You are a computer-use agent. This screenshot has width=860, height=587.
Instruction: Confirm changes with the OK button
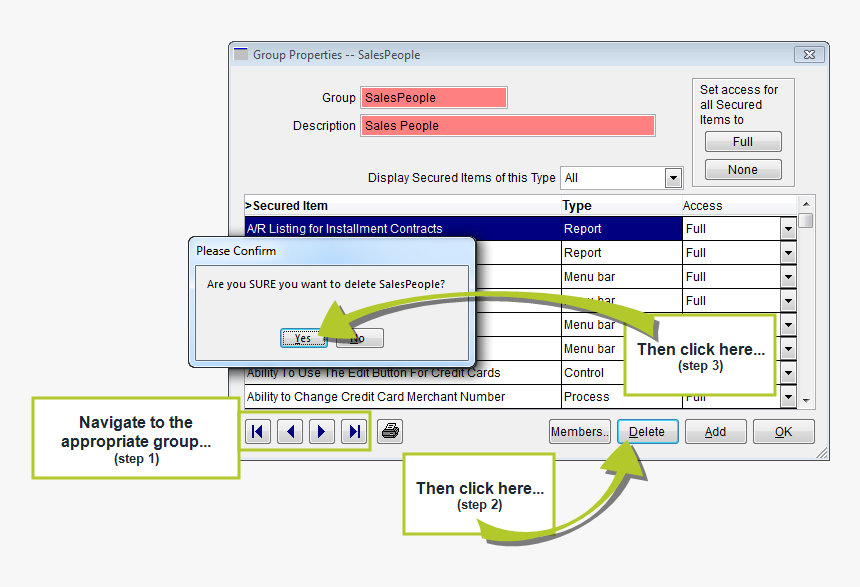tap(783, 432)
